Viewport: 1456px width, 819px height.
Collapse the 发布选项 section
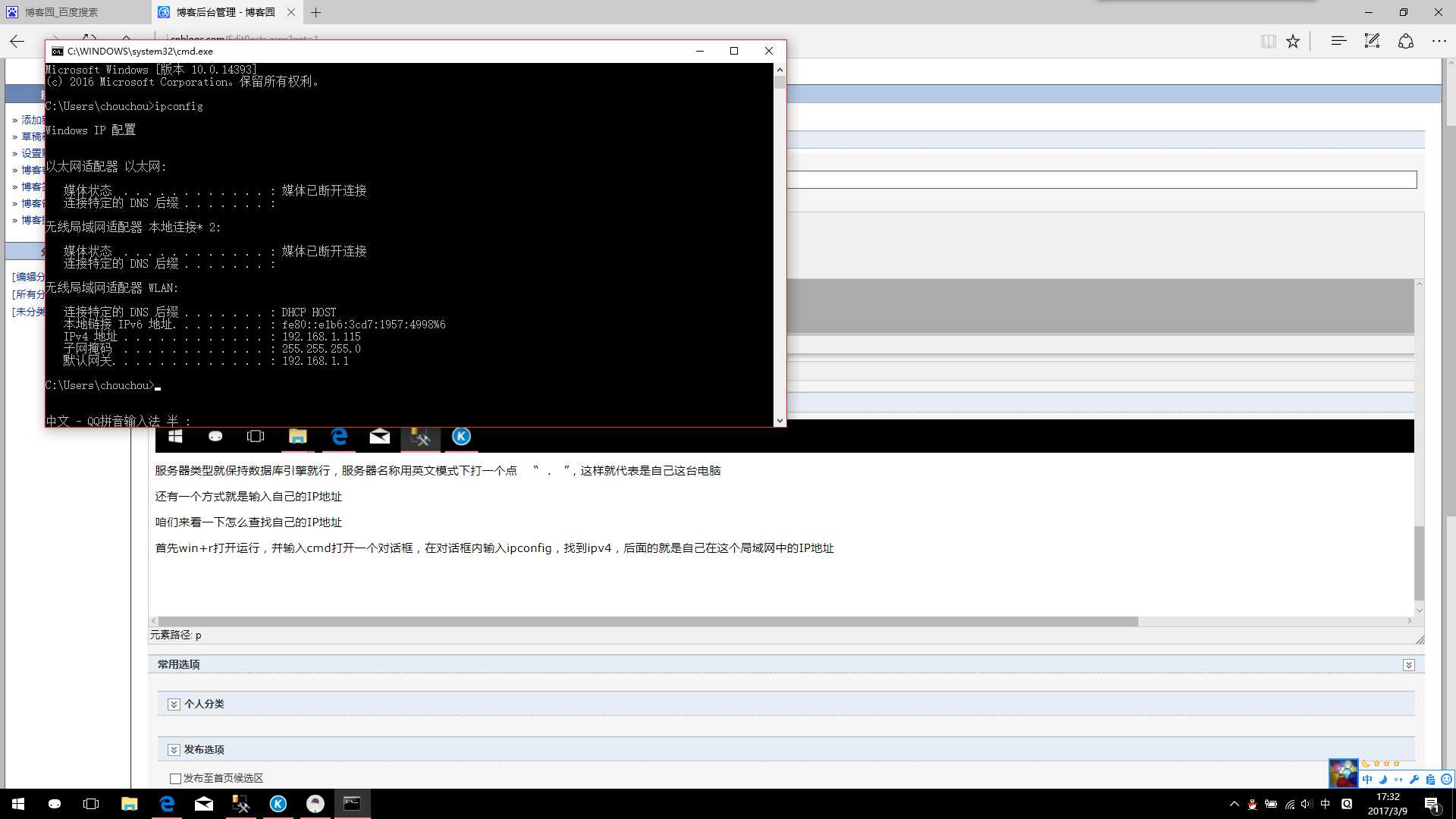pyautogui.click(x=174, y=750)
